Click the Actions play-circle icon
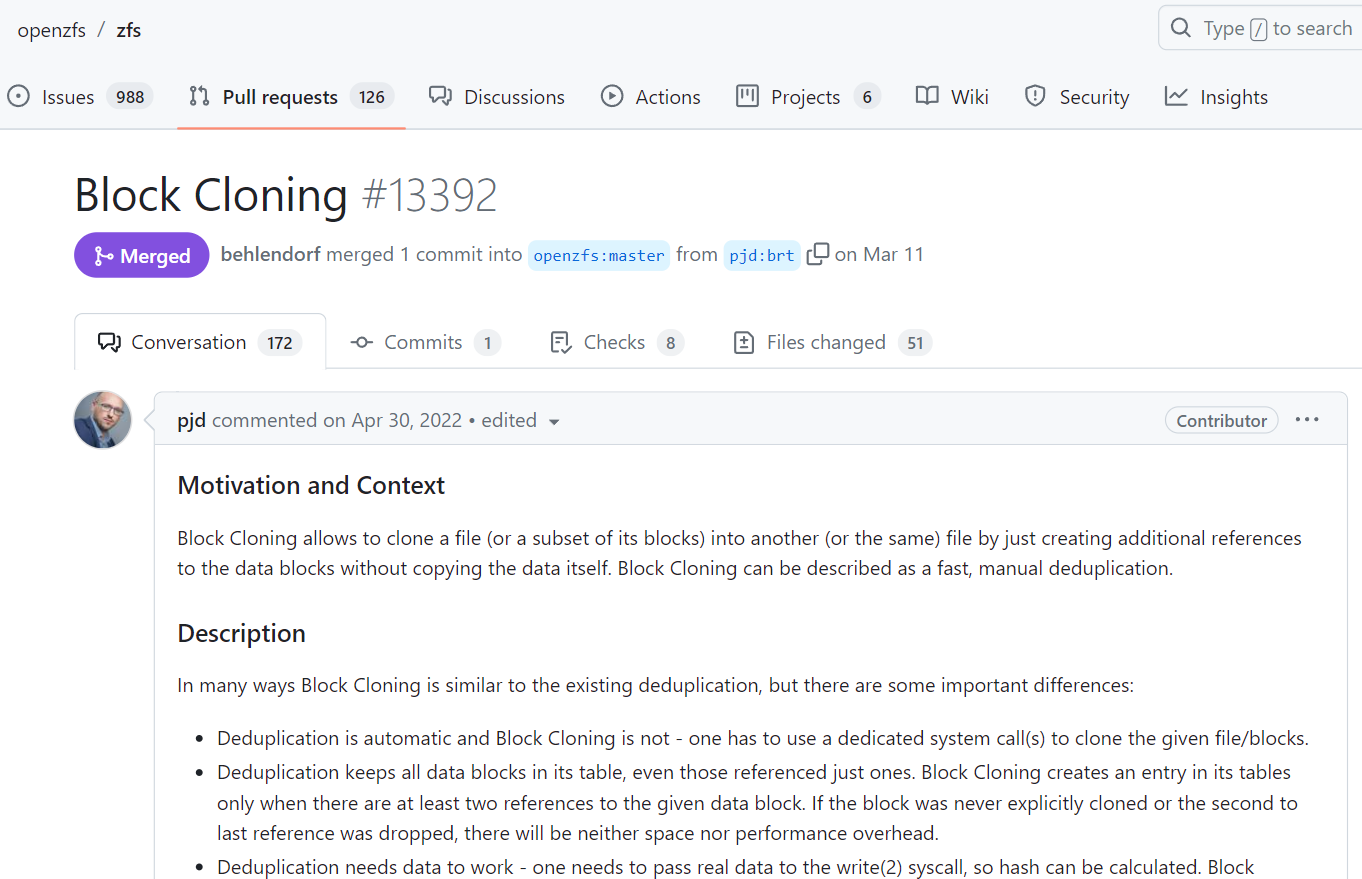 [x=611, y=96]
